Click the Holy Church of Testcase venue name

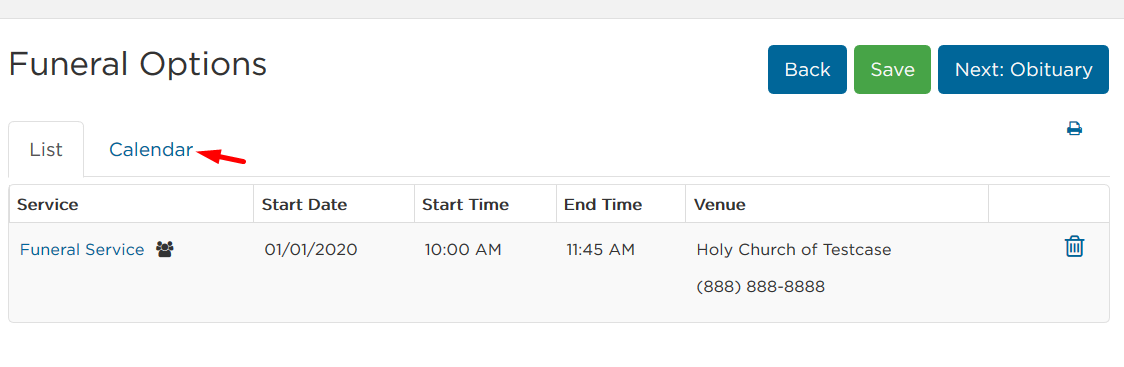794,249
